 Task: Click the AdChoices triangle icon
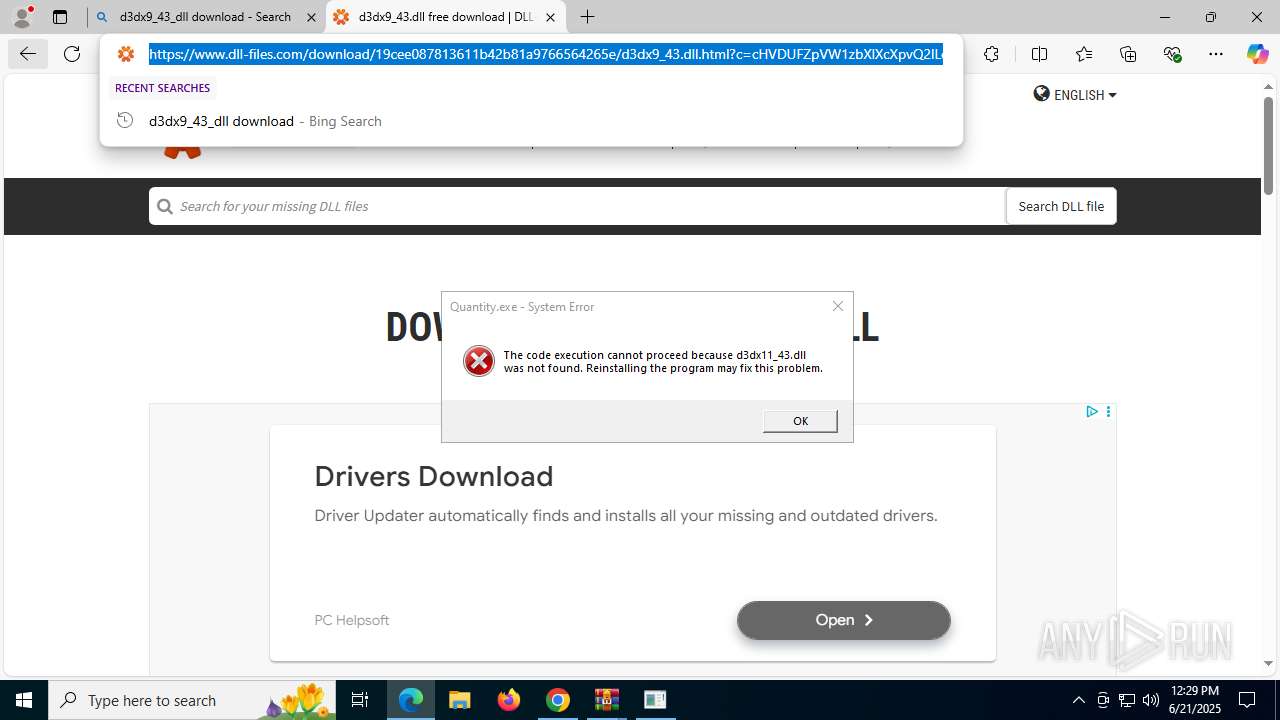pyautogui.click(x=1092, y=411)
